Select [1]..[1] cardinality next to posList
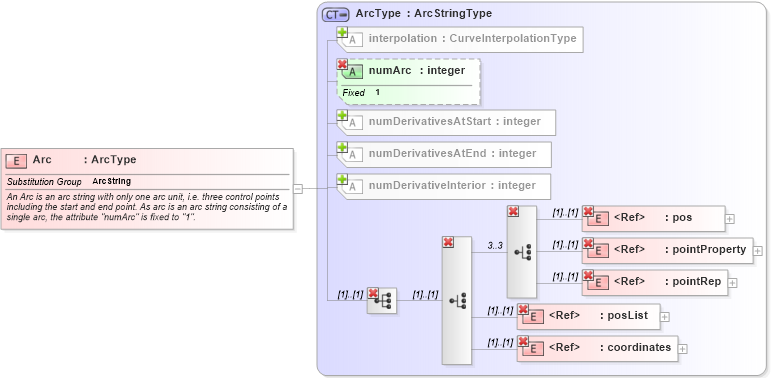 tap(500, 311)
